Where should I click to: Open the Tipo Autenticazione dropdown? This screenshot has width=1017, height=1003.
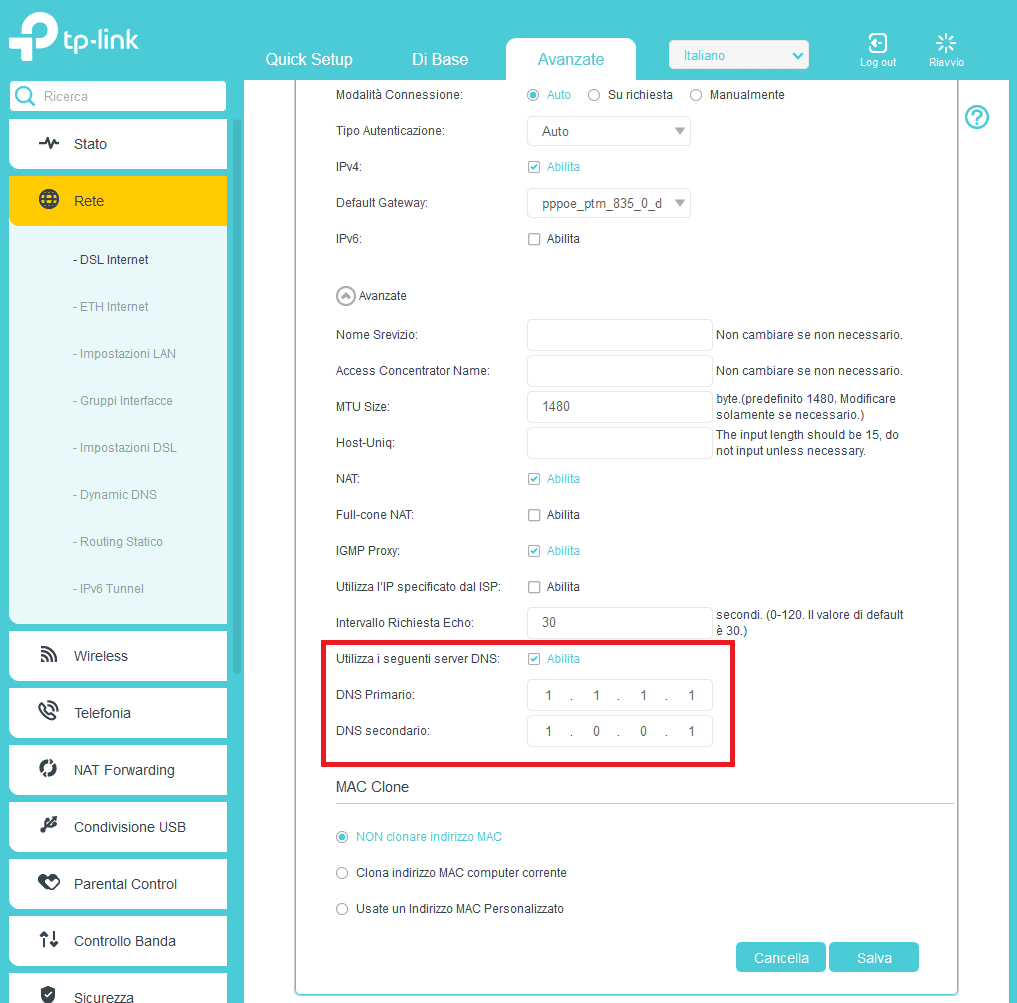tap(608, 131)
